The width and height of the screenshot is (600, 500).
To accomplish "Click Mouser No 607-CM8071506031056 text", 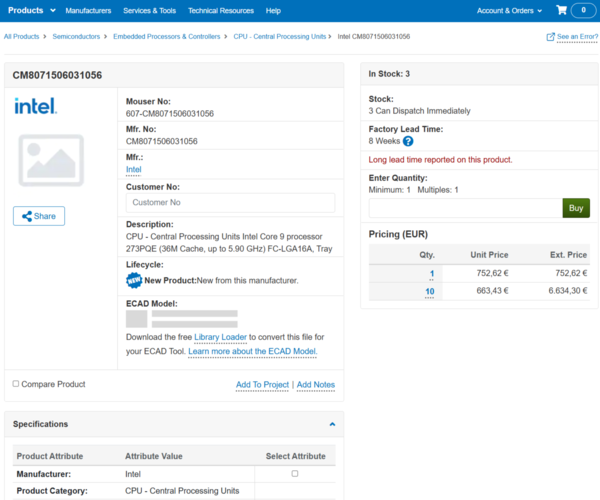I will tap(170, 114).
